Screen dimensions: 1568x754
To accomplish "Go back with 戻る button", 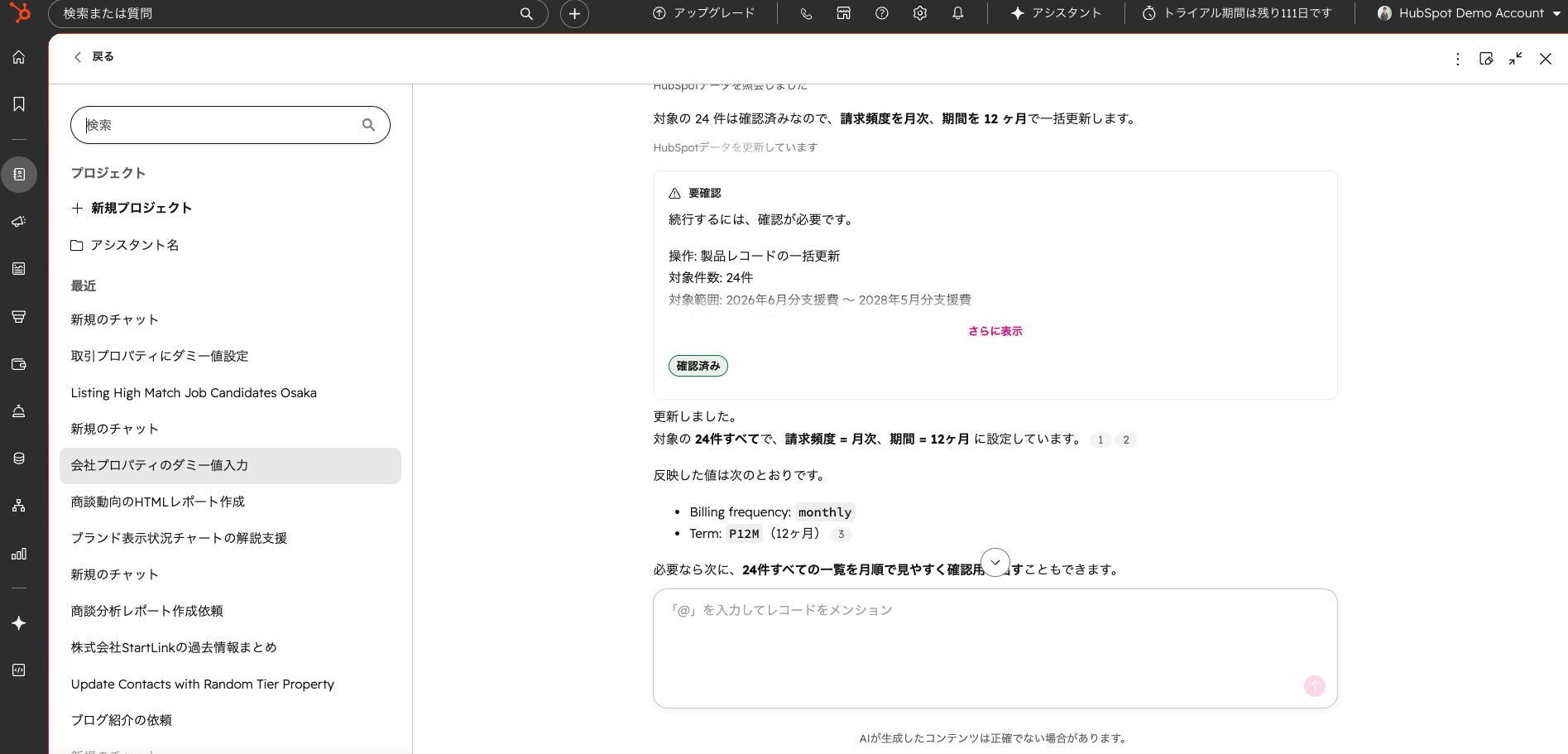I will point(94,56).
